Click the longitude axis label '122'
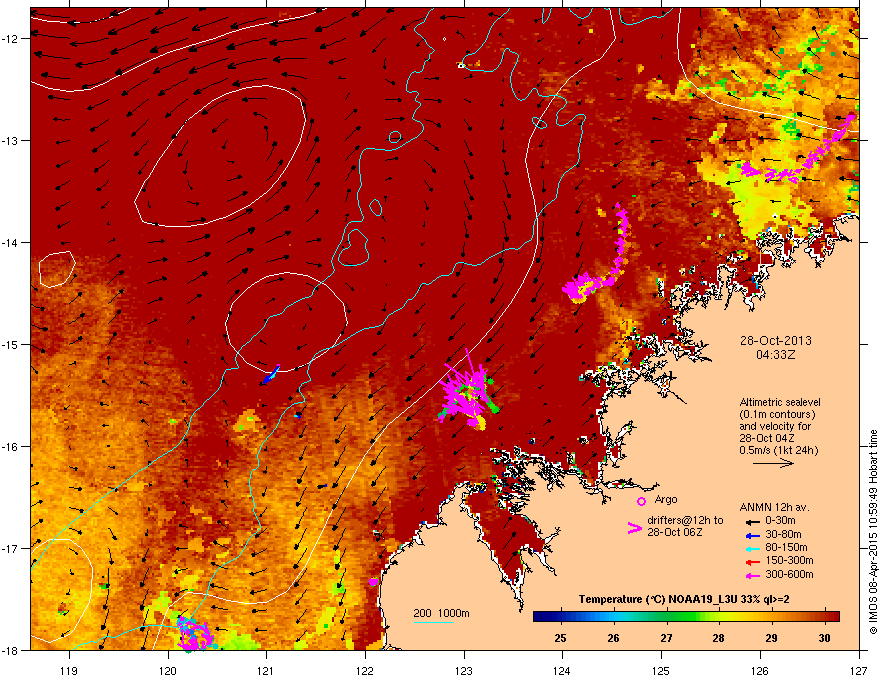This screenshot has height=680, width=880. (365, 670)
